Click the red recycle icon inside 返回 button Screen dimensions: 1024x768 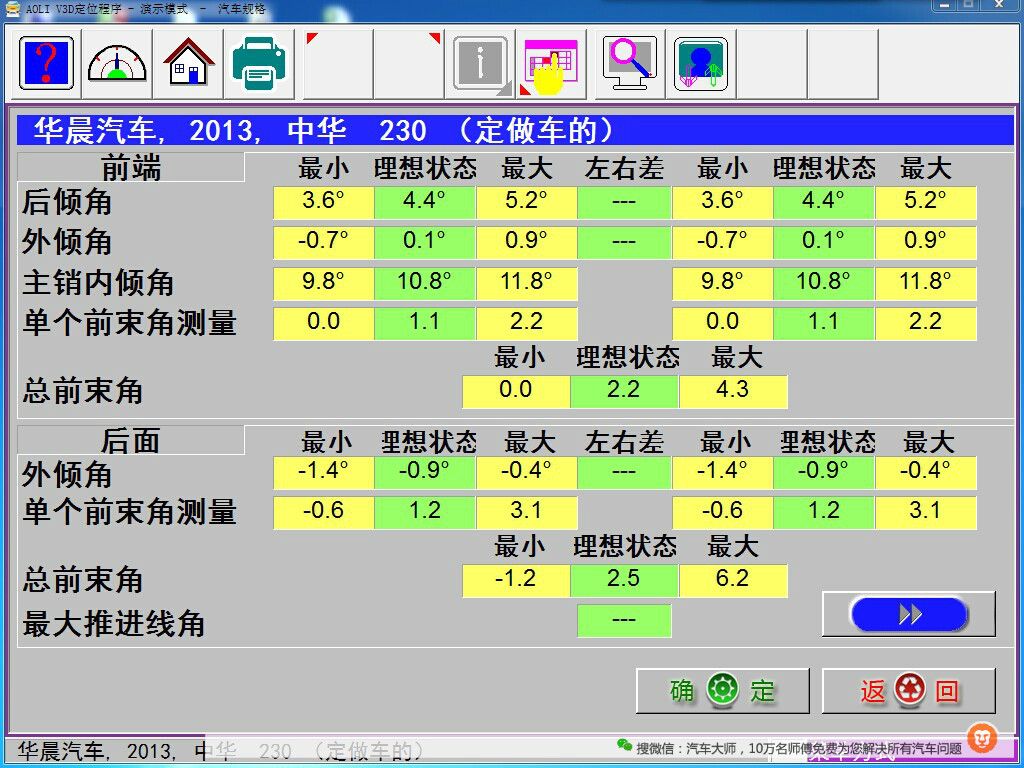click(908, 689)
